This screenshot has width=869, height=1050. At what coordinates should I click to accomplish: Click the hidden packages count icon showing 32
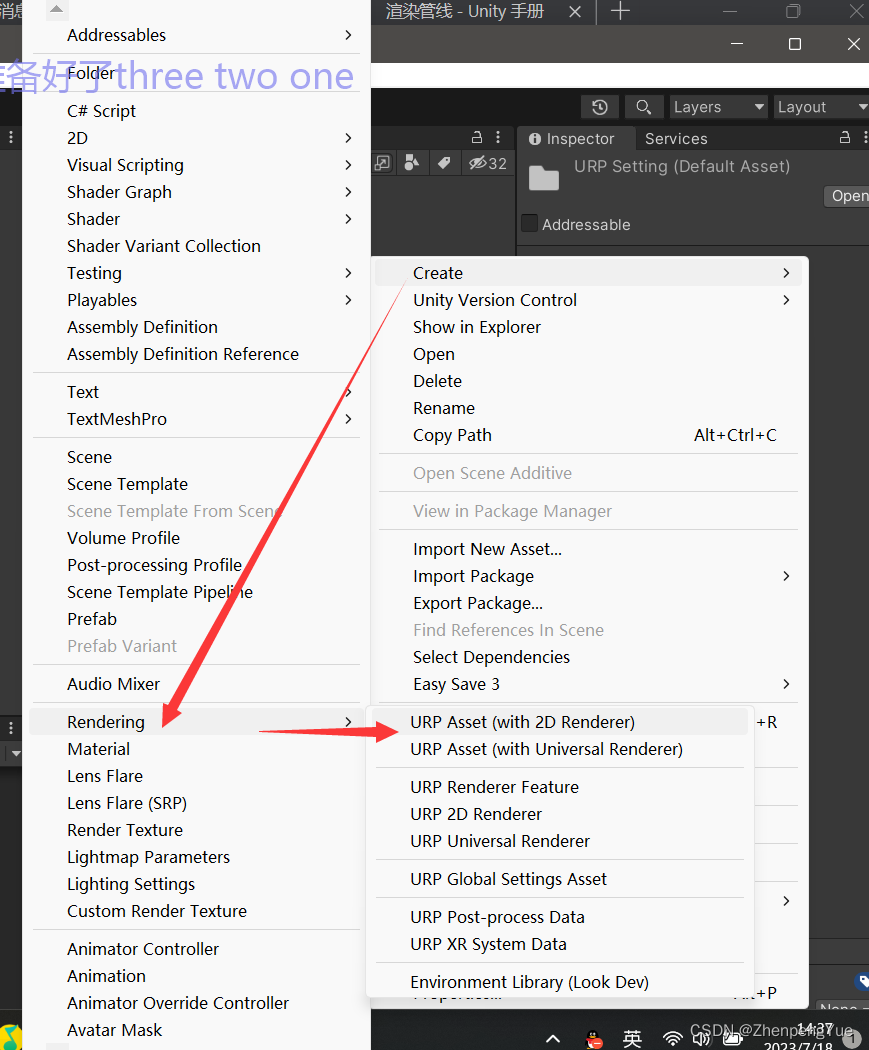[x=488, y=163]
